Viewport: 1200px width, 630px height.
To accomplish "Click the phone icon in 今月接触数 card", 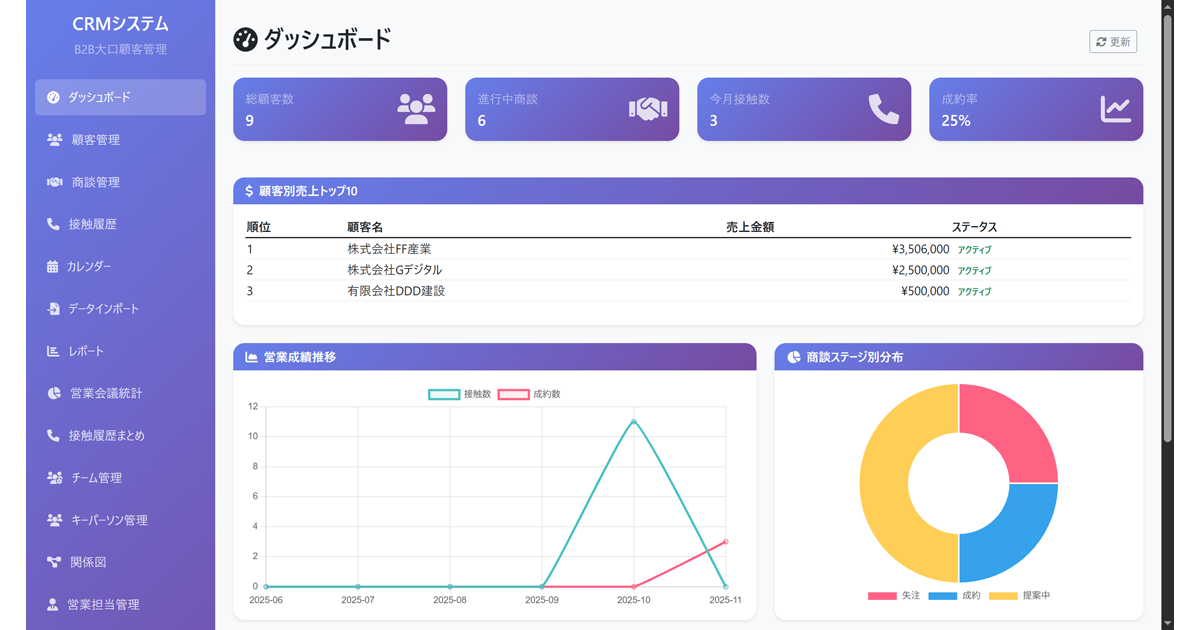I will tap(883, 109).
